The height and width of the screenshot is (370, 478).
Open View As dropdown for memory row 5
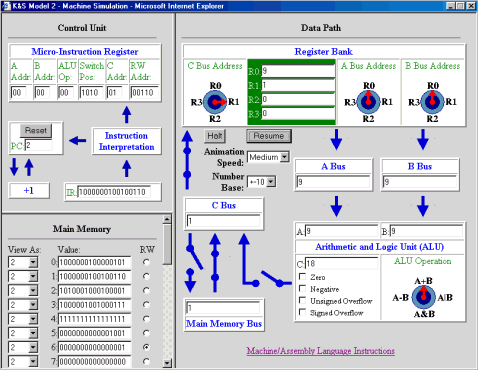[x=23, y=333]
